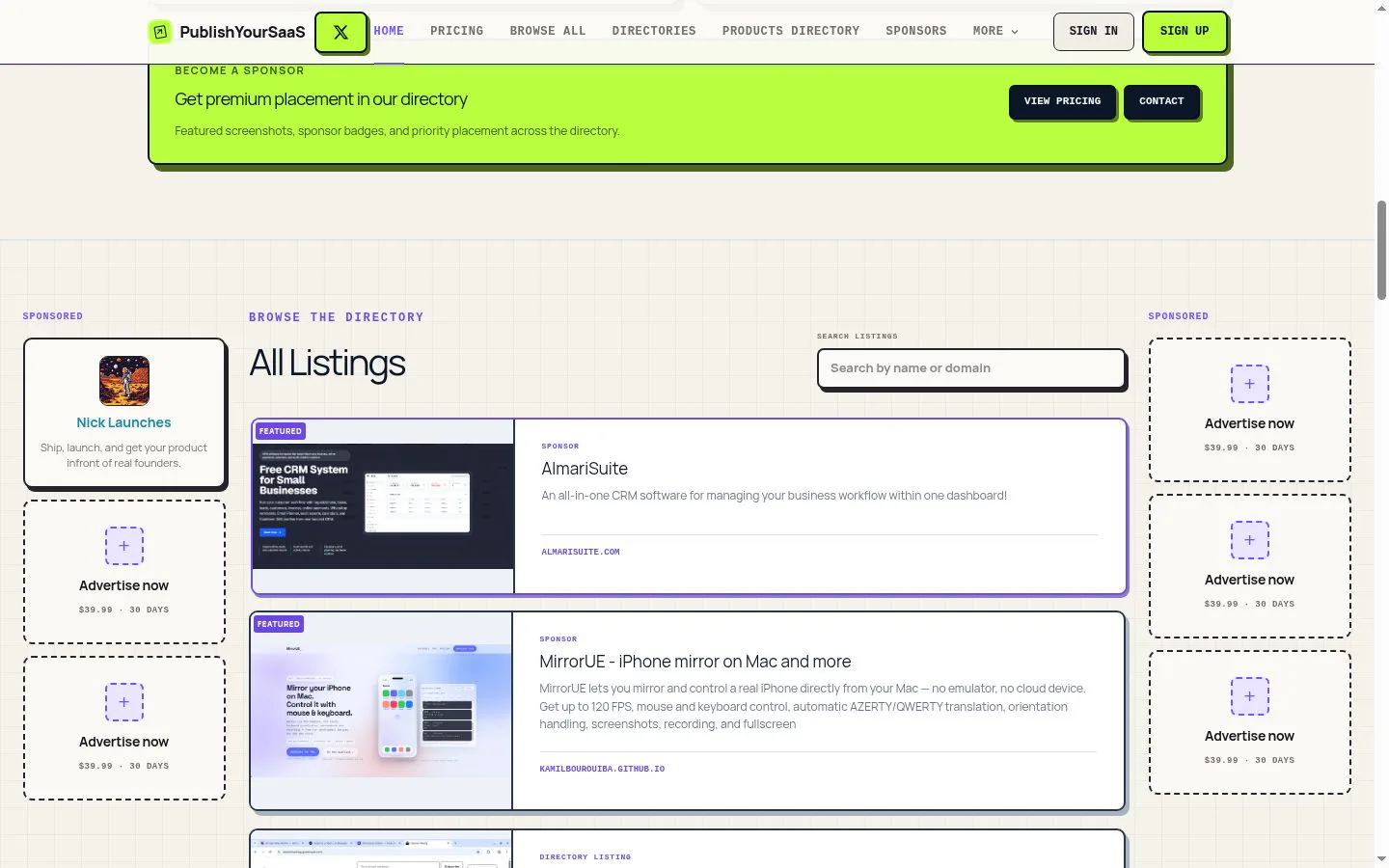The width and height of the screenshot is (1389, 868).
Task: Click the PublishYourSaaS logo icon
Action: pos(160,32)
